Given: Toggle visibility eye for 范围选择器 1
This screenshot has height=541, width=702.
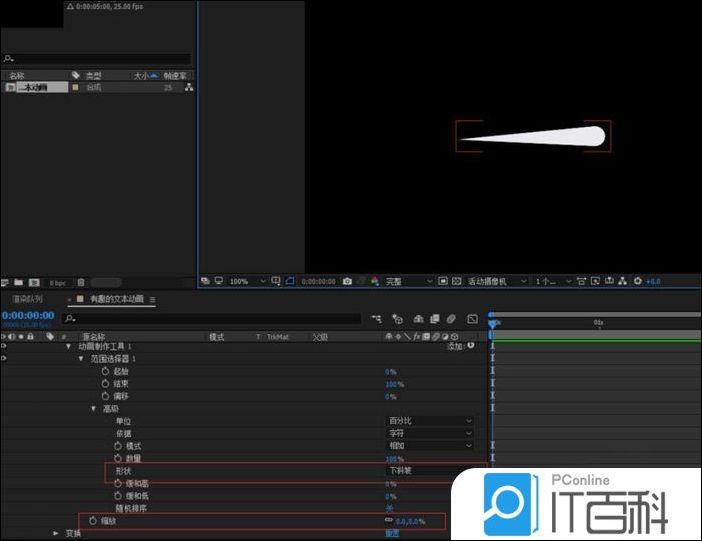Looking at the screenshot, I should click(5, 358).
